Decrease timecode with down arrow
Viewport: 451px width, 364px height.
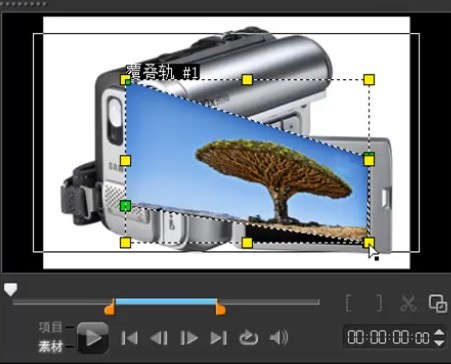(x=440, y=343)
